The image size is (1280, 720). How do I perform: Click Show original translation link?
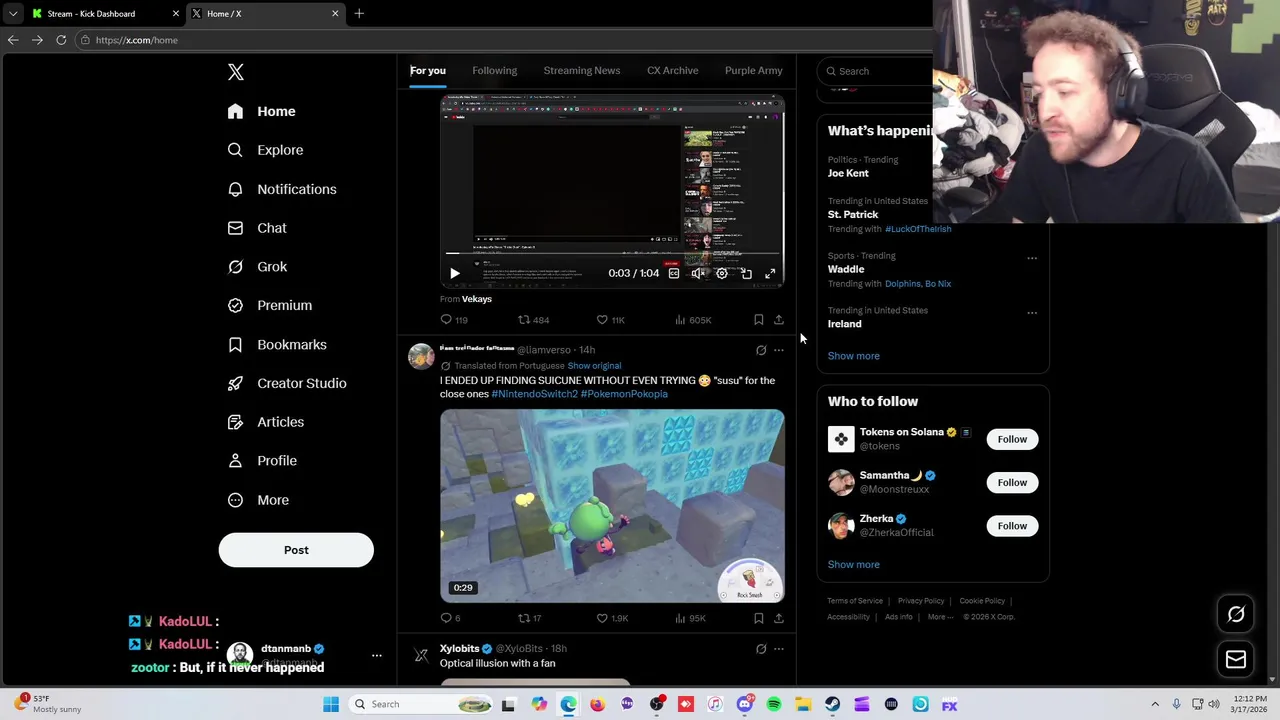594,366
